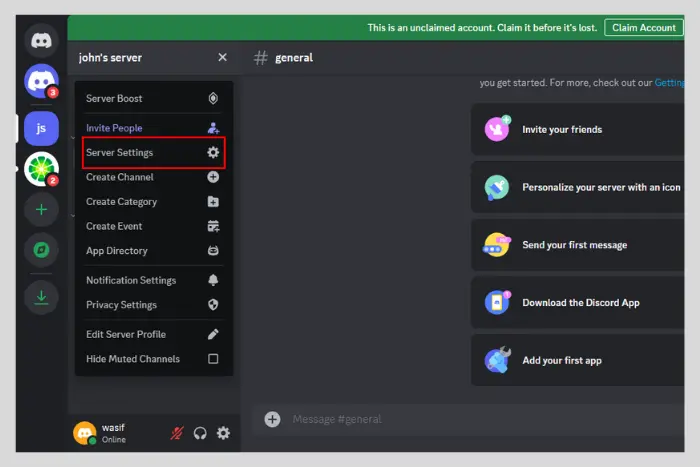
Task: Click the general channel title
Action: pyautogui.click(x=294, y=58)
